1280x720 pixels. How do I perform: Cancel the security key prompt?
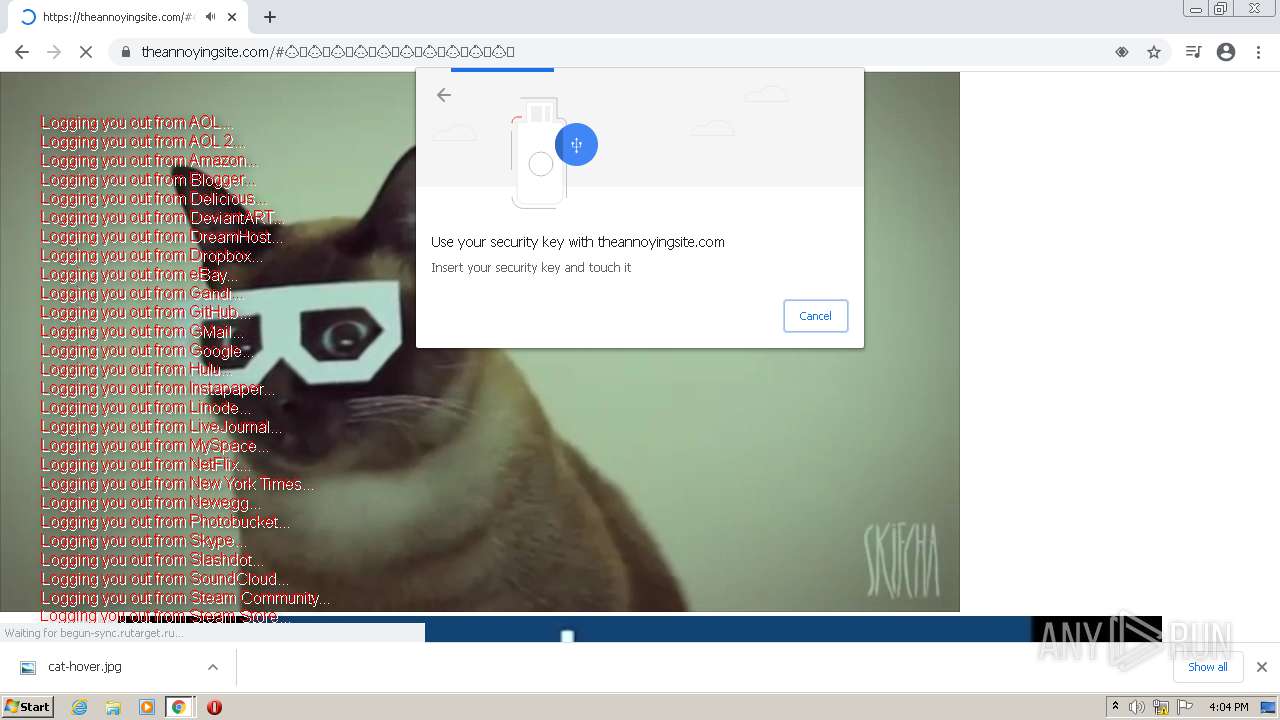click(x=815, y=316)
